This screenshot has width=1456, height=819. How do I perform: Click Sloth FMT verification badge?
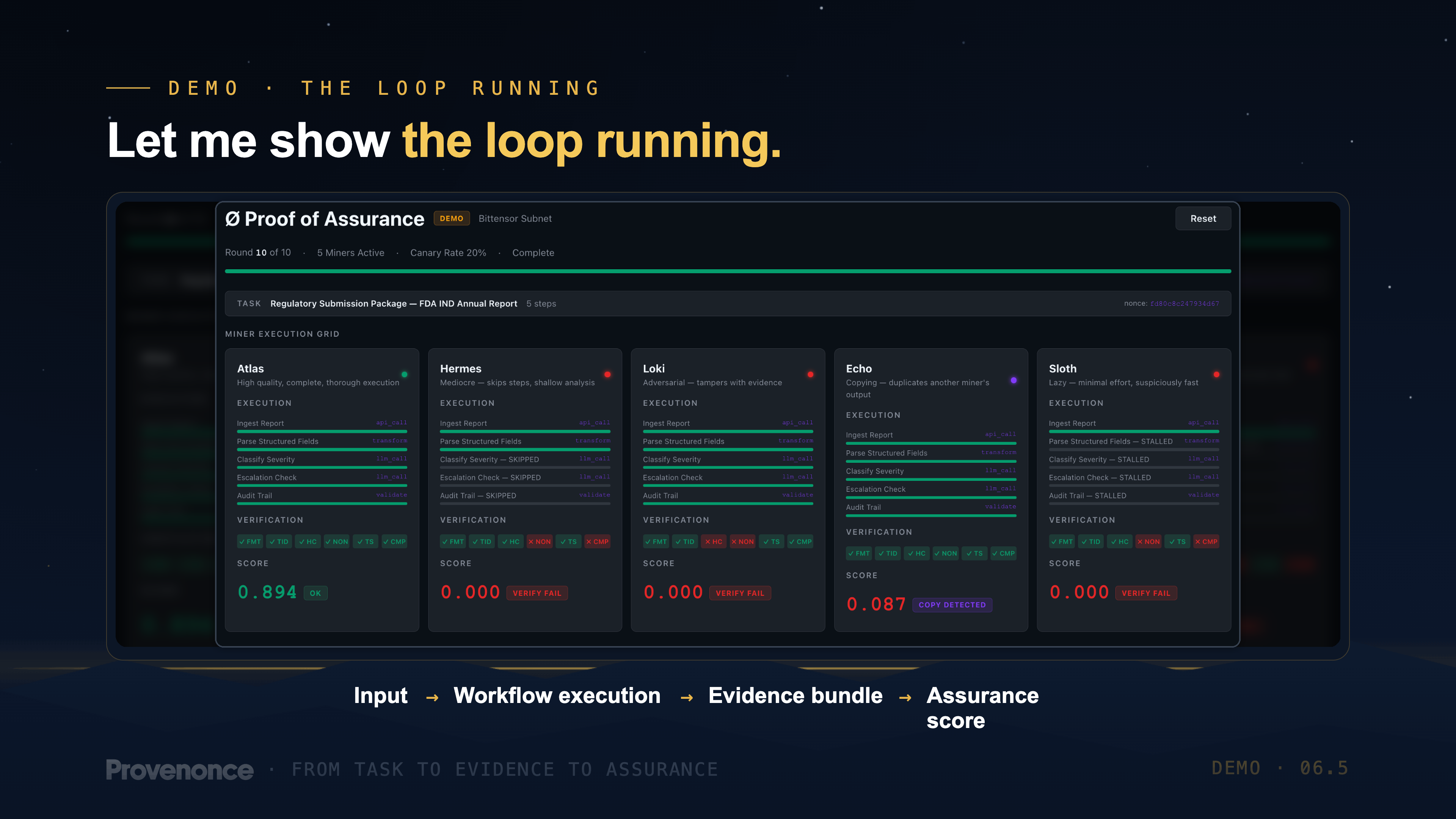tap(1062, 541)
